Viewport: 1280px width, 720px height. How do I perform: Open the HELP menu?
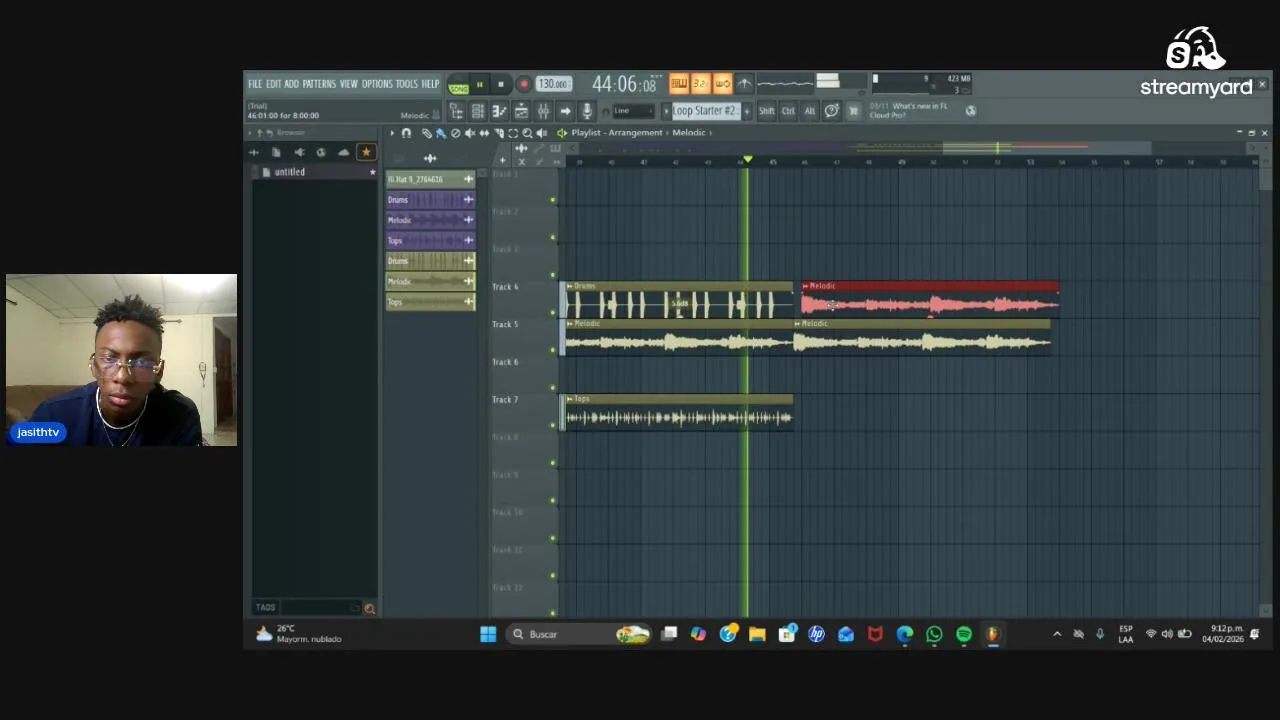[430, 84]
